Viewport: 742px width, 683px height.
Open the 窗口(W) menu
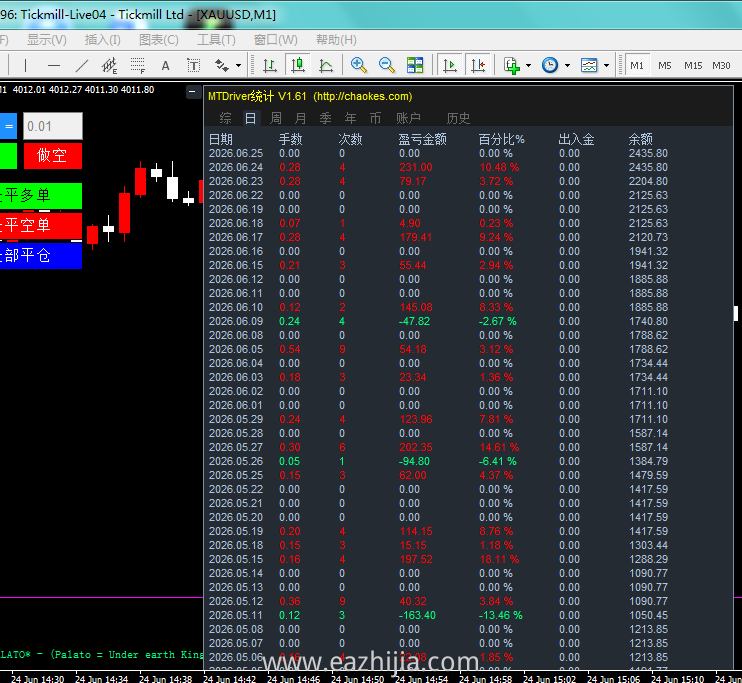pos(275,40)
